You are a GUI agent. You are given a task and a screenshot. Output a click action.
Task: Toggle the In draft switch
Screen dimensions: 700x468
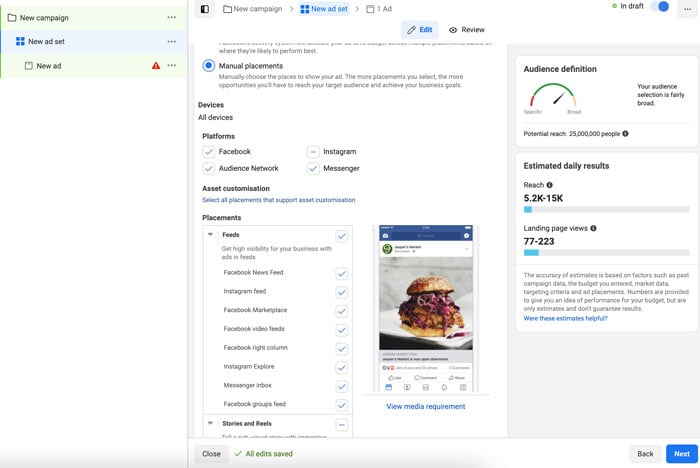660,6
